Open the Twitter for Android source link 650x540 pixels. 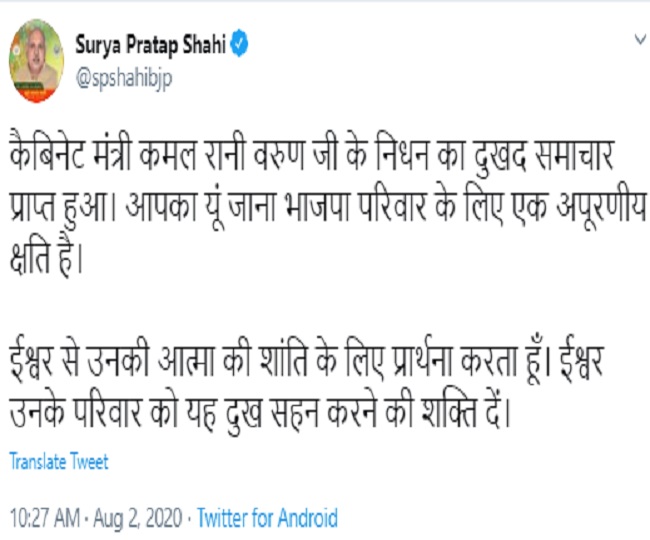click(267, 519)
